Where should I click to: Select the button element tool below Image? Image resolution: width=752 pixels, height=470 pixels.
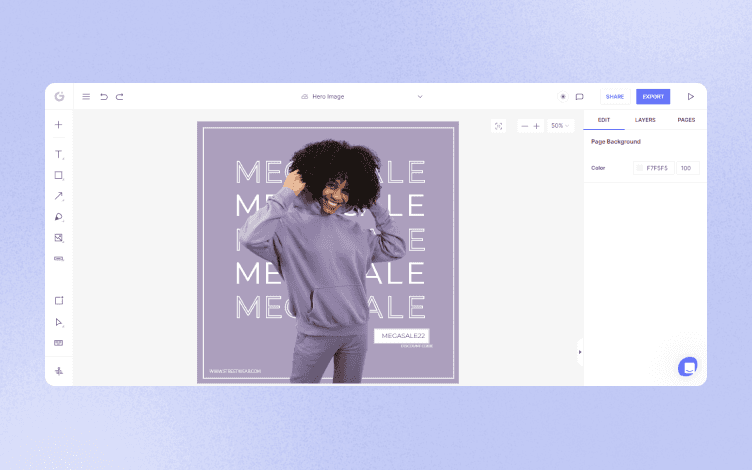point(59,258)
